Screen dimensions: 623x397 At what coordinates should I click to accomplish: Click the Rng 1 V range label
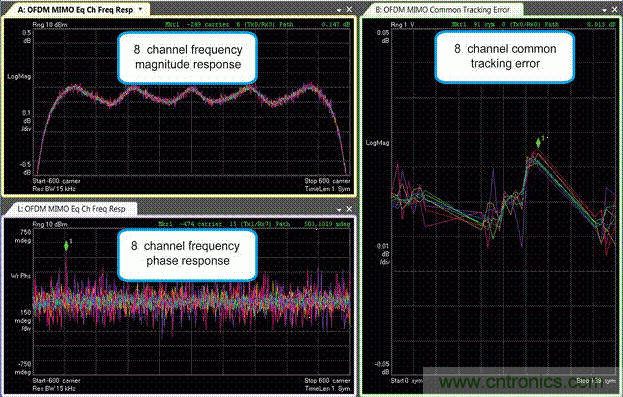pos(402,25)
